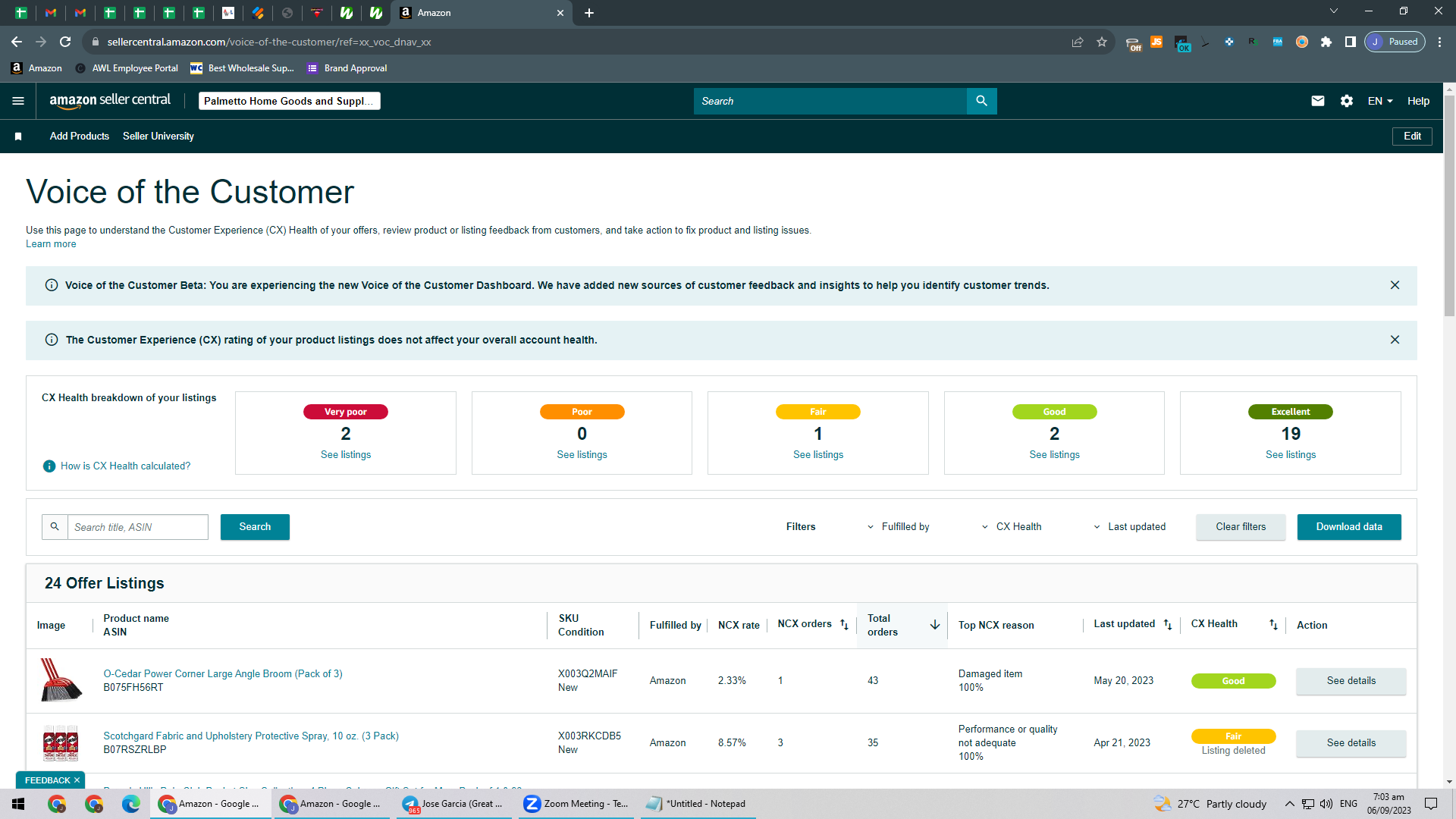The image size is (1456, 819).
Task: Open Microsoft Edge from the taskbar
Action: [x=131, y=804]
